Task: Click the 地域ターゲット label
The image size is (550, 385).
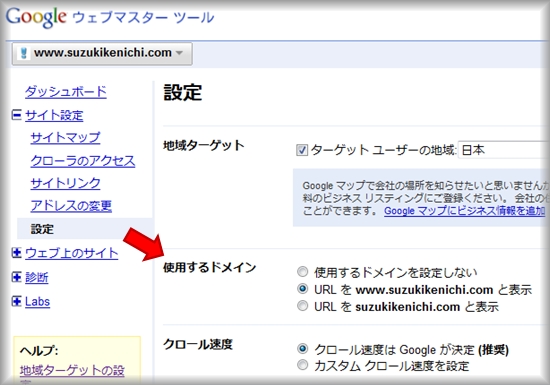Action: (203, 145)
